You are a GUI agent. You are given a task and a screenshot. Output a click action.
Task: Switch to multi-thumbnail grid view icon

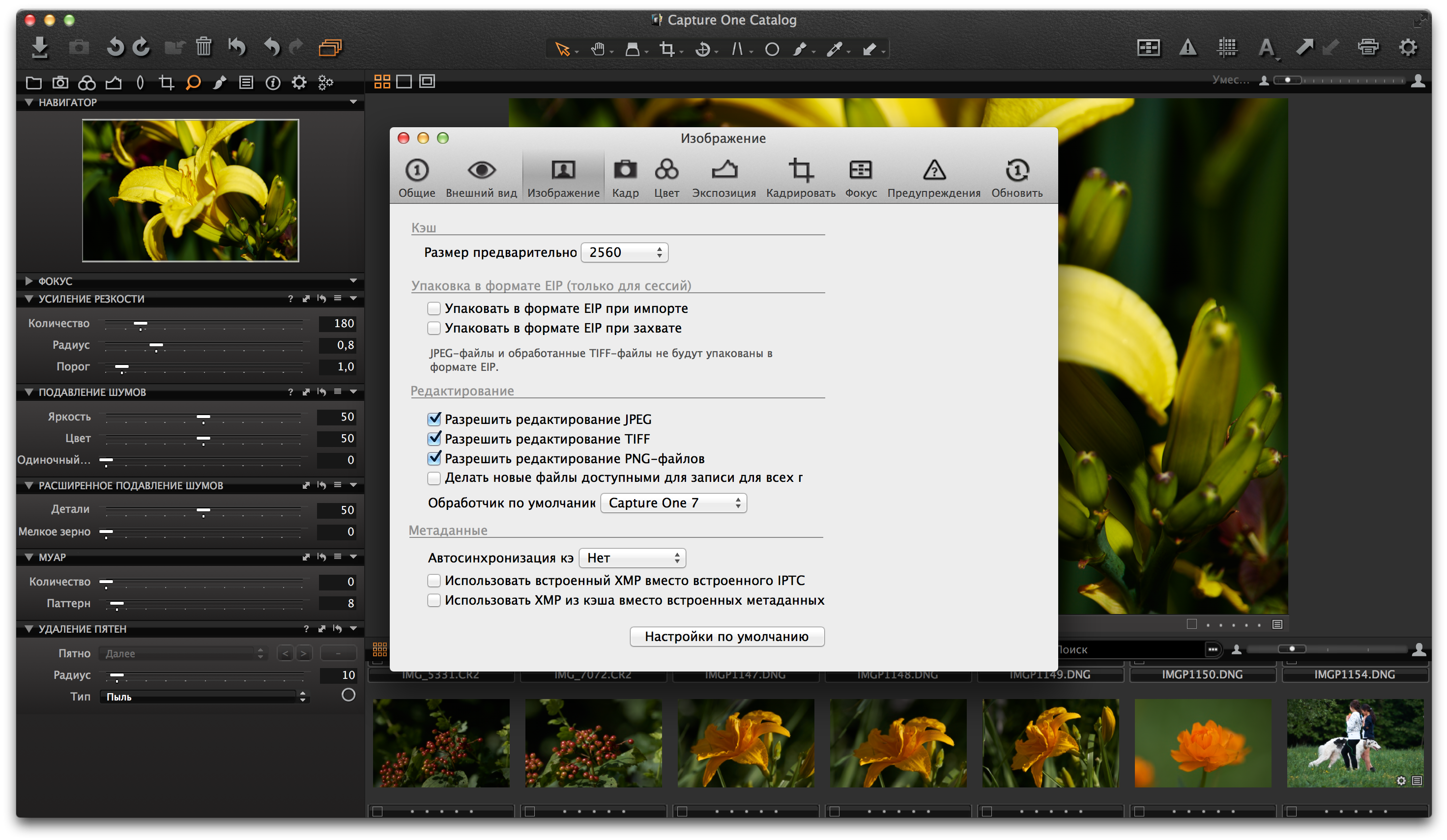pyautogui.click(x=382, y=82)
